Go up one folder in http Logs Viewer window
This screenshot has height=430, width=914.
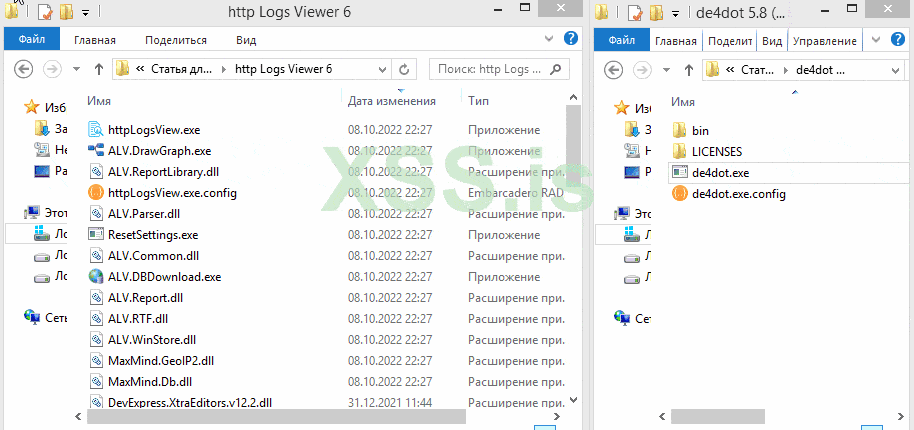point(99,69)
